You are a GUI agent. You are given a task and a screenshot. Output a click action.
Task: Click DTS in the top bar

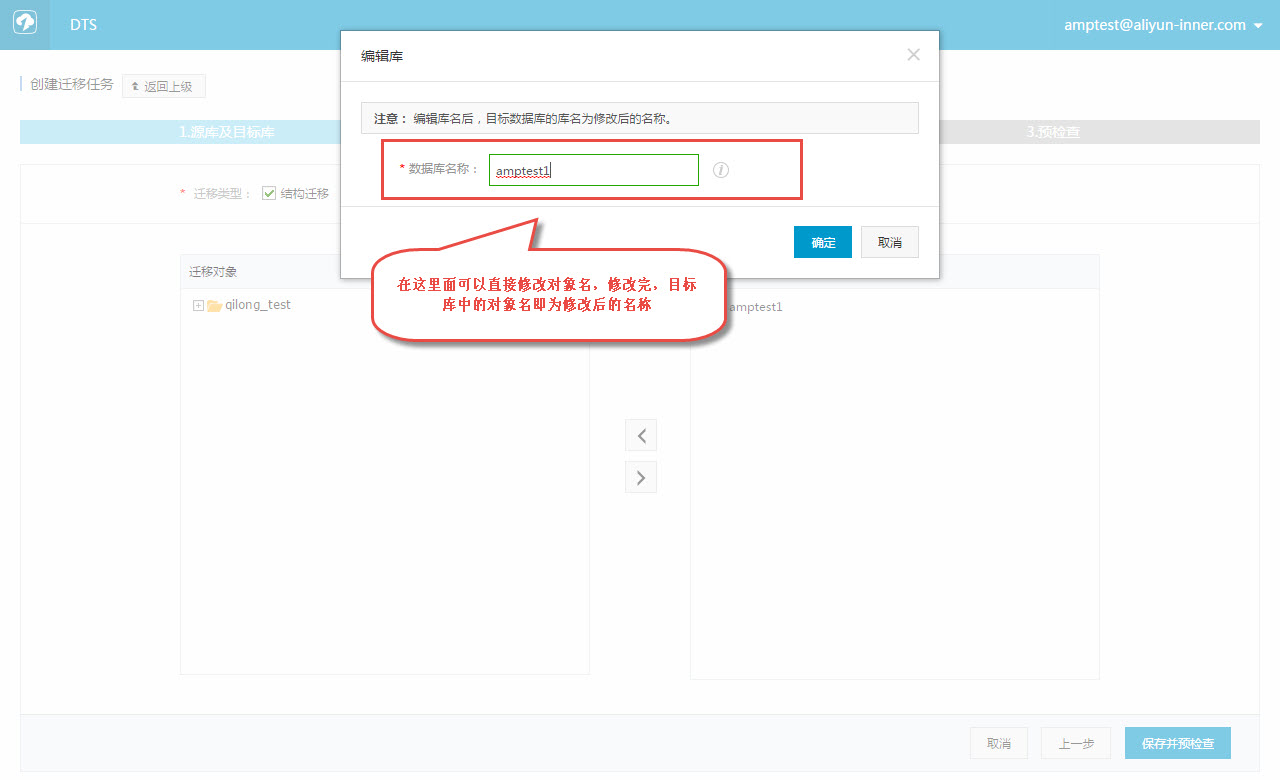(x=84, y=25)
